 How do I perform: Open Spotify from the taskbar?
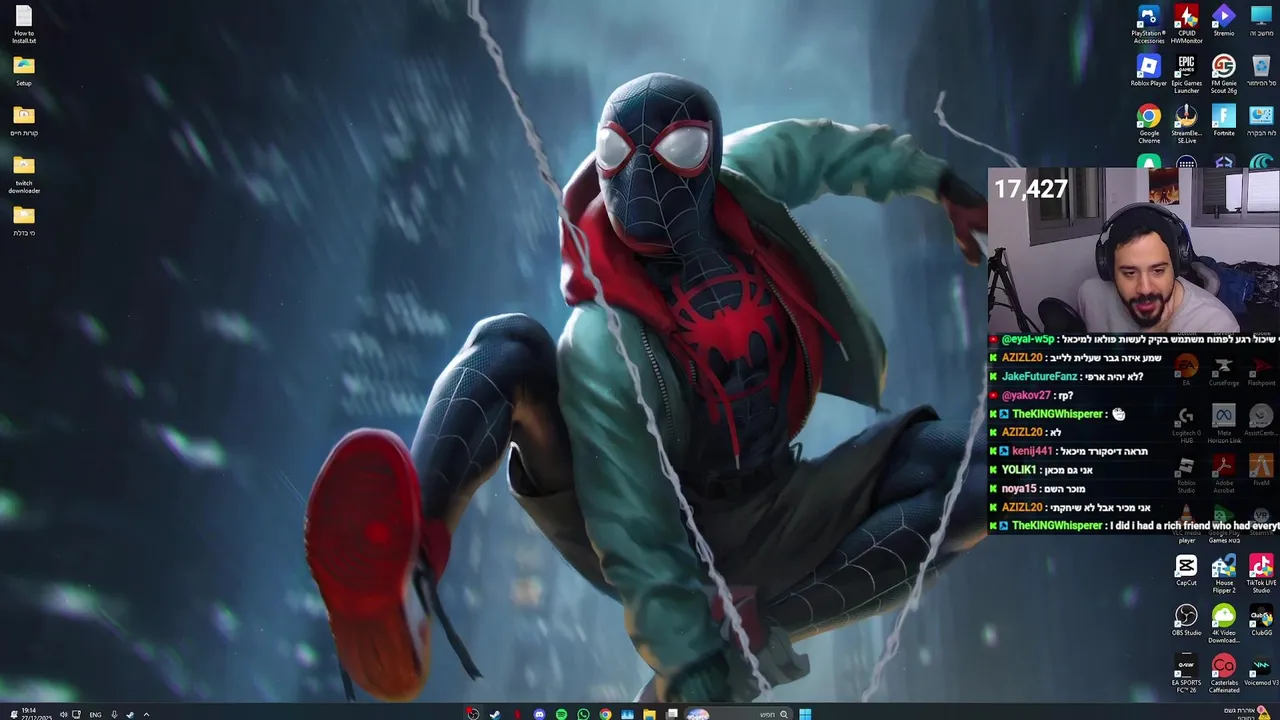pos(561,714)
